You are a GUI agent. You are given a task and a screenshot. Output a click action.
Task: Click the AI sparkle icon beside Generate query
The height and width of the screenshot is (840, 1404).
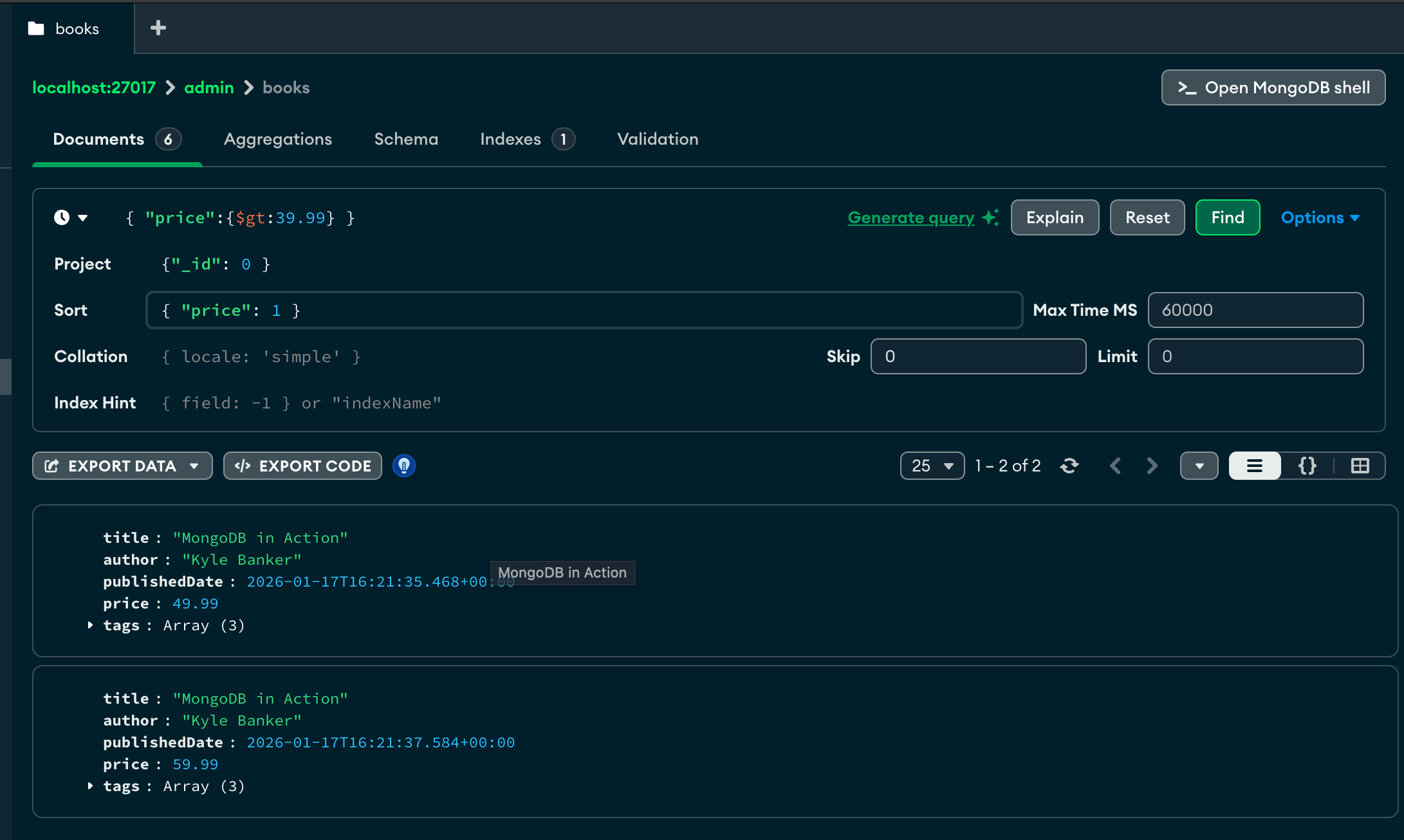pyautogui.click(x=990, y=217)
